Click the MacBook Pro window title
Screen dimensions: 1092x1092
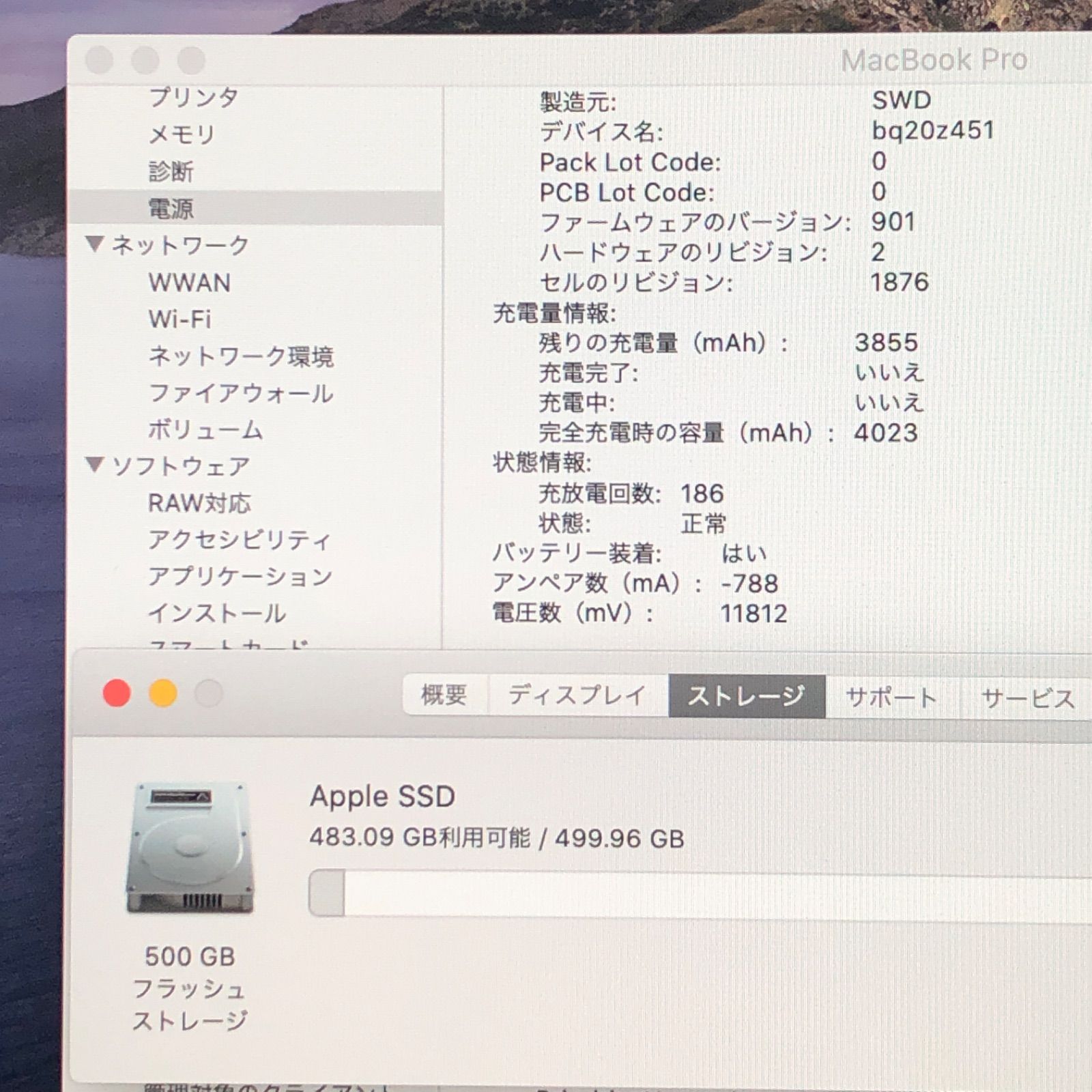coord(934,60)
